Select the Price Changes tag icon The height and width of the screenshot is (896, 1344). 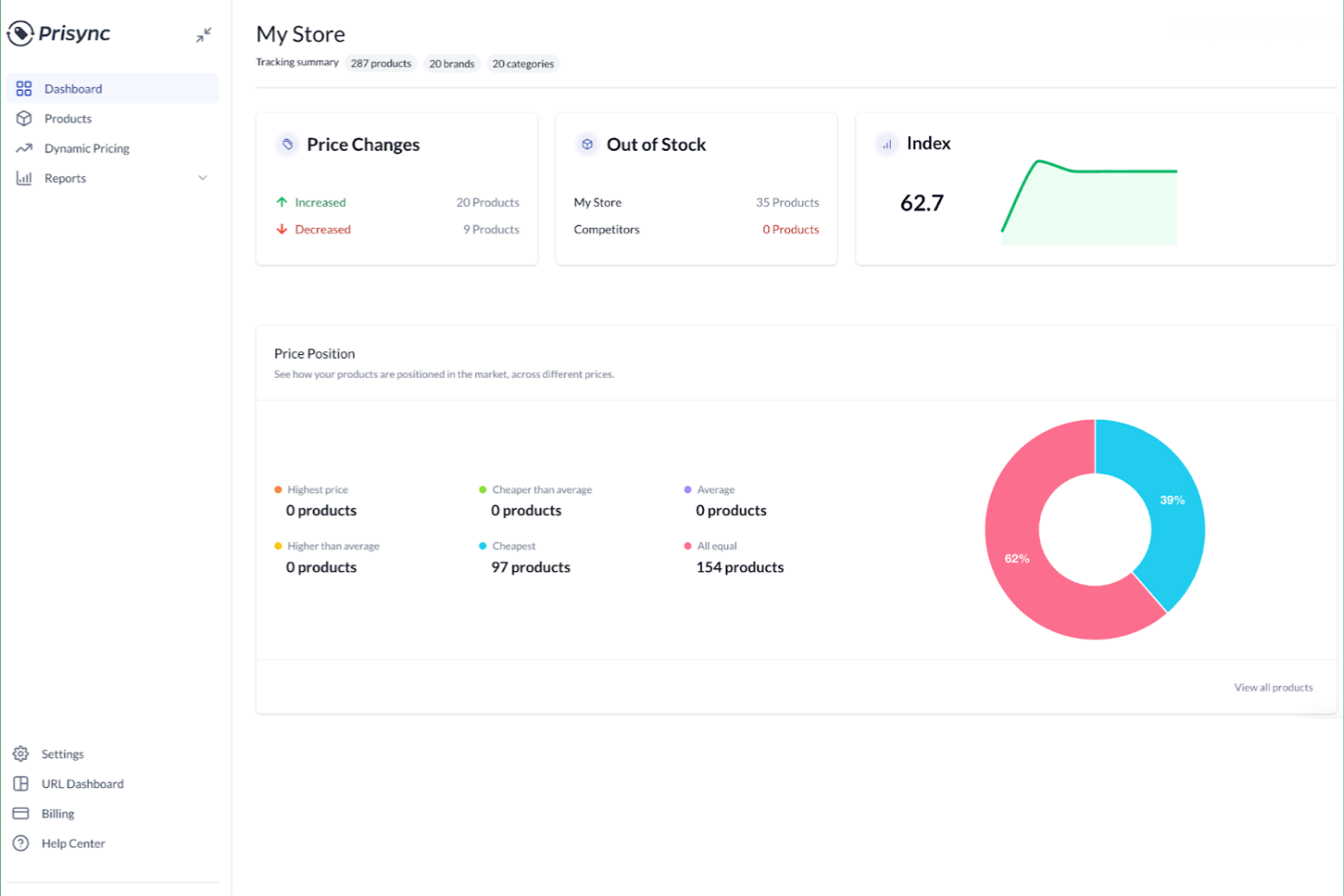(x=287, y=143)
